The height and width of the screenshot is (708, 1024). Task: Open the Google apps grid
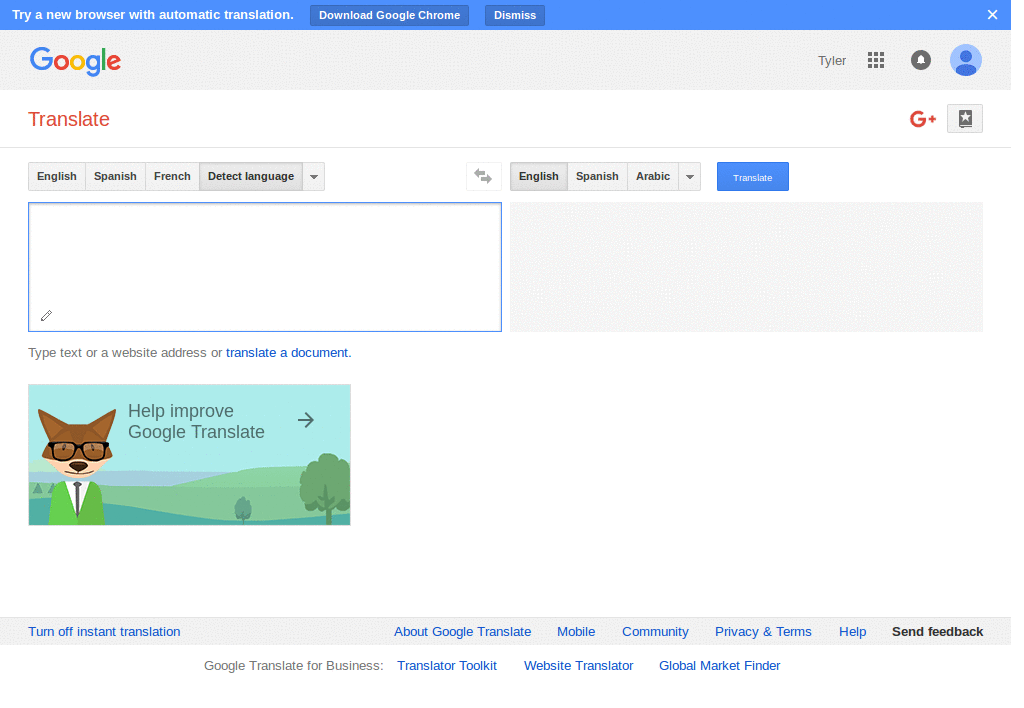tap(876, 60)
